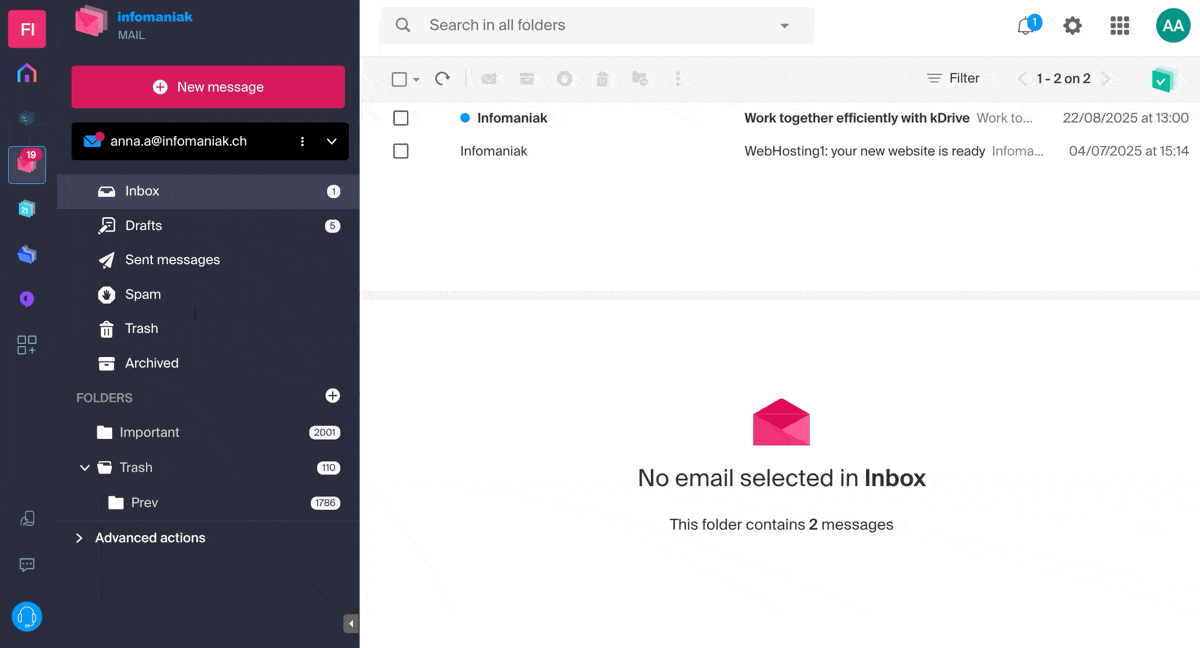Click the 2001 count badge on Important
This screenshot has width=1200, height=648.
[325, 433]
